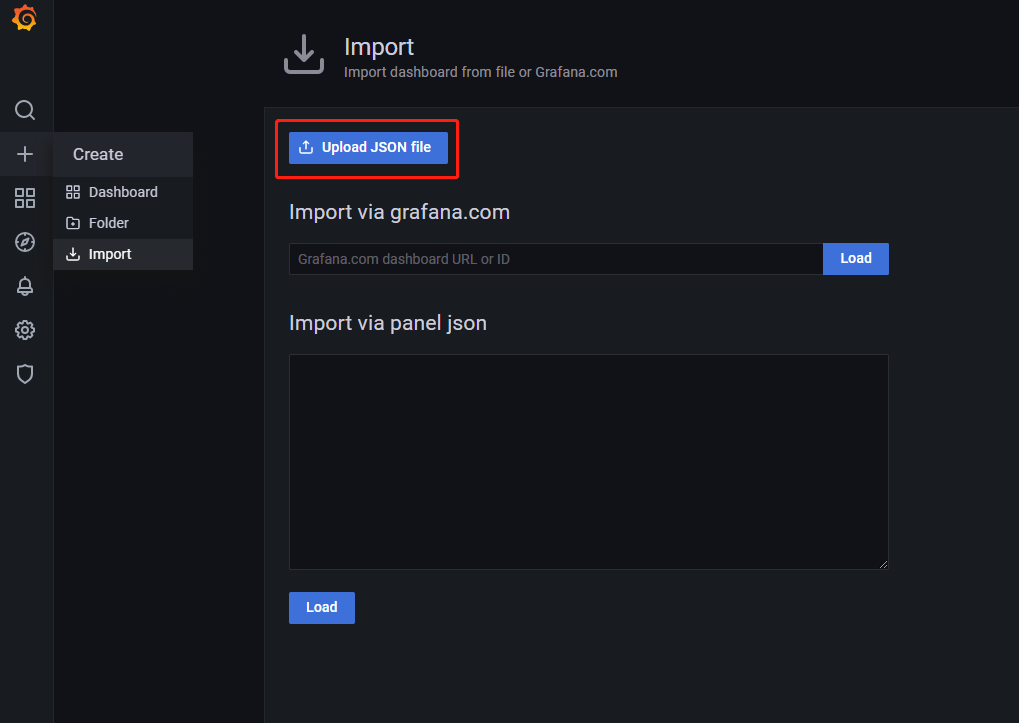Viewport: 1019px width, 723px height.
Task: Open the Server Admin shield icon
Action: pos(25,374)
